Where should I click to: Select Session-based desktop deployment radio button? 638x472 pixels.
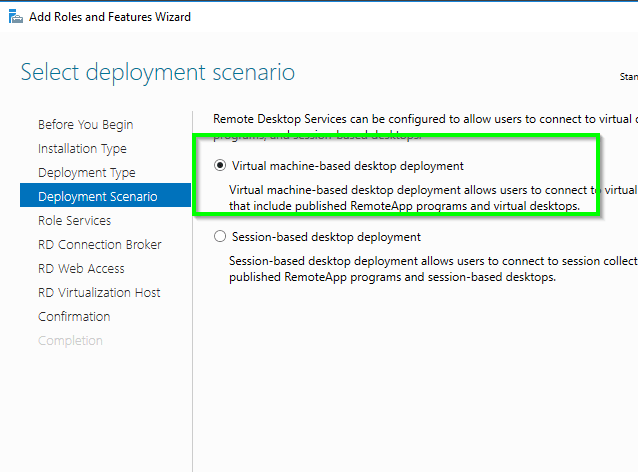tap(220, 237)
